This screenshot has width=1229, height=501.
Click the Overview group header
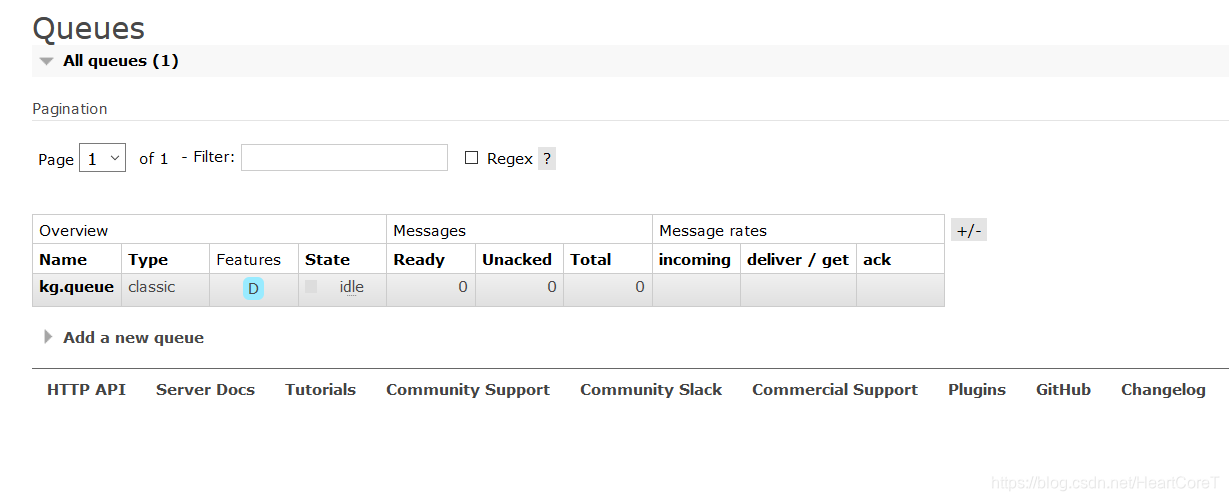[x=74, y=231]
